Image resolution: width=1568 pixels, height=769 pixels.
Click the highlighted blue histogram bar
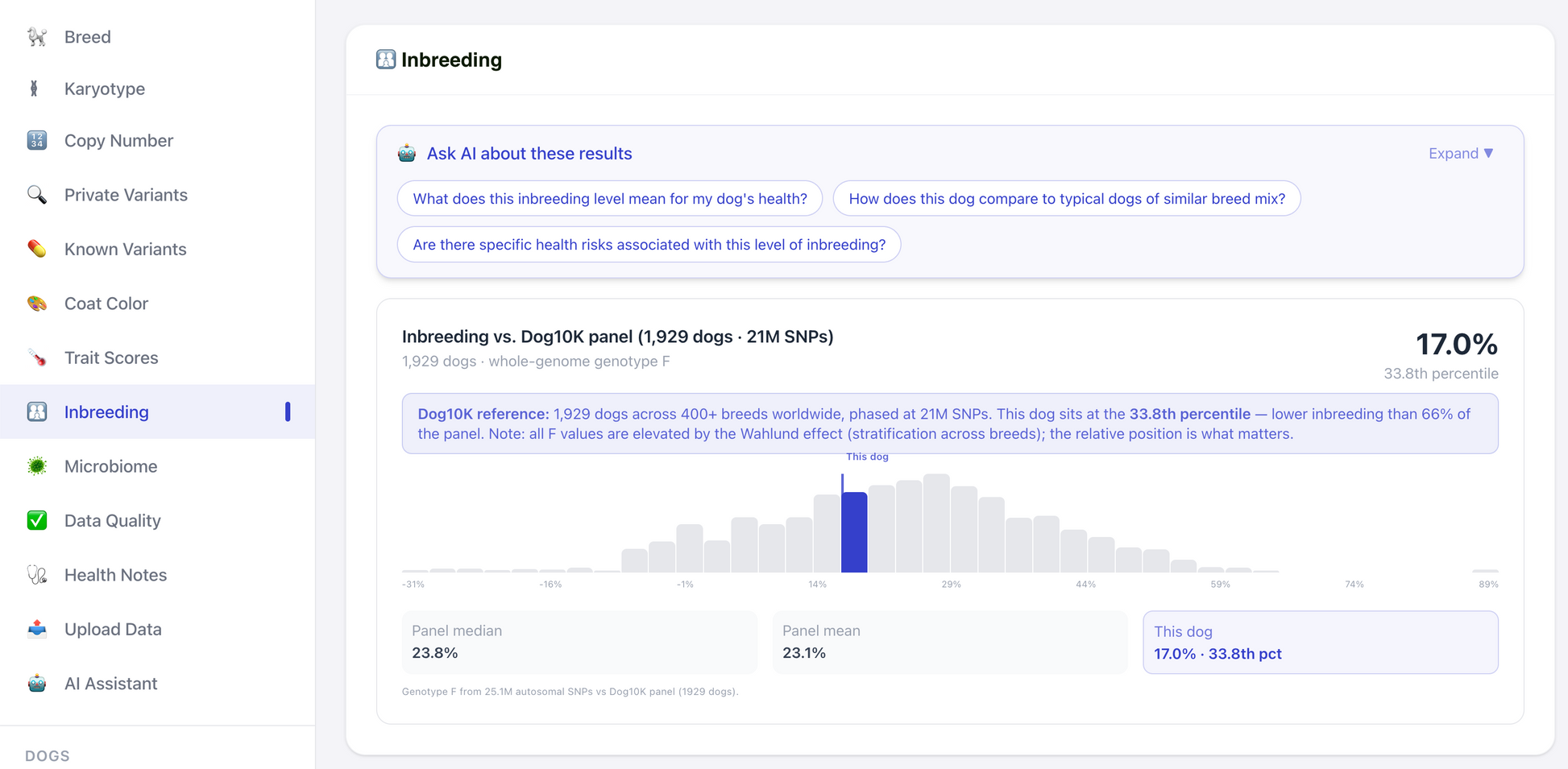854,532
